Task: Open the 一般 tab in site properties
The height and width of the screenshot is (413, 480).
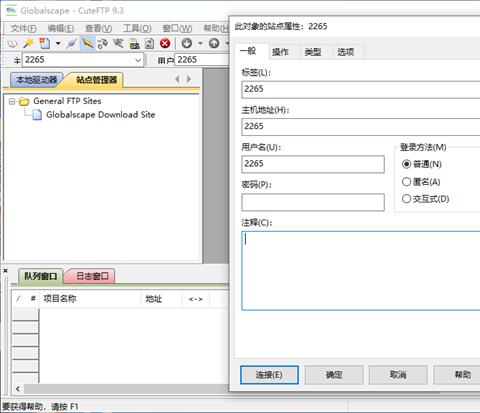Action: click(x=248, y=51)
